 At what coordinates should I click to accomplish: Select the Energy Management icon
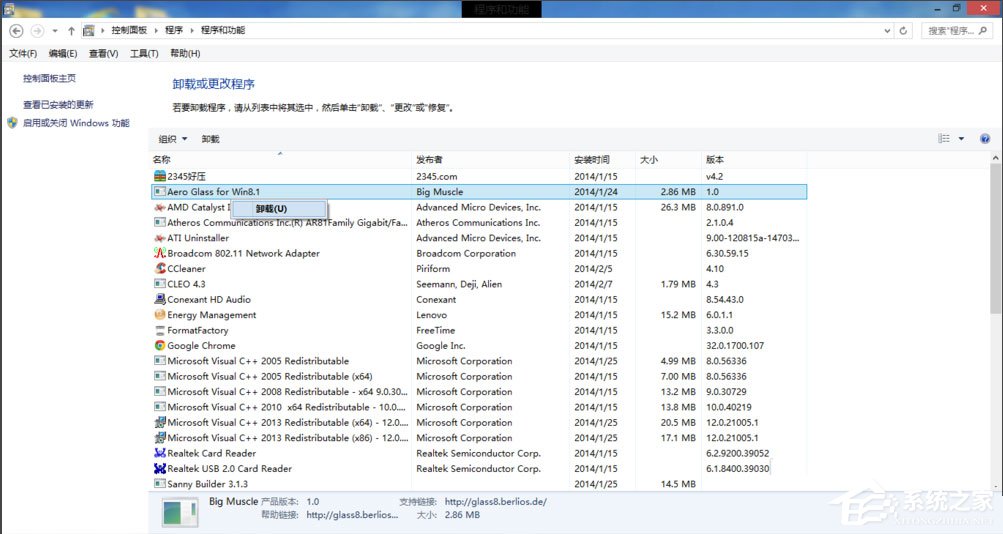pos(159,315)
